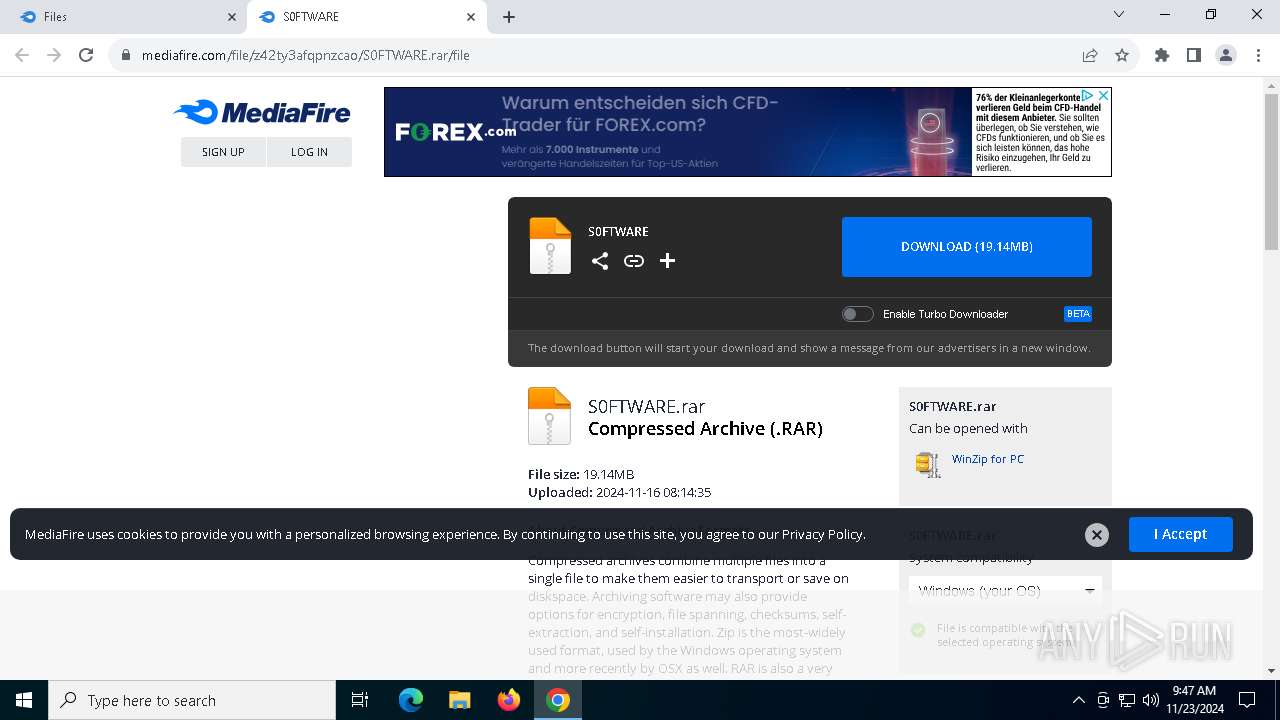Launch Firefox from the taskbar
Image resolution: width=1280 pixels, height=720 pixels.
(x=509, y=700)
